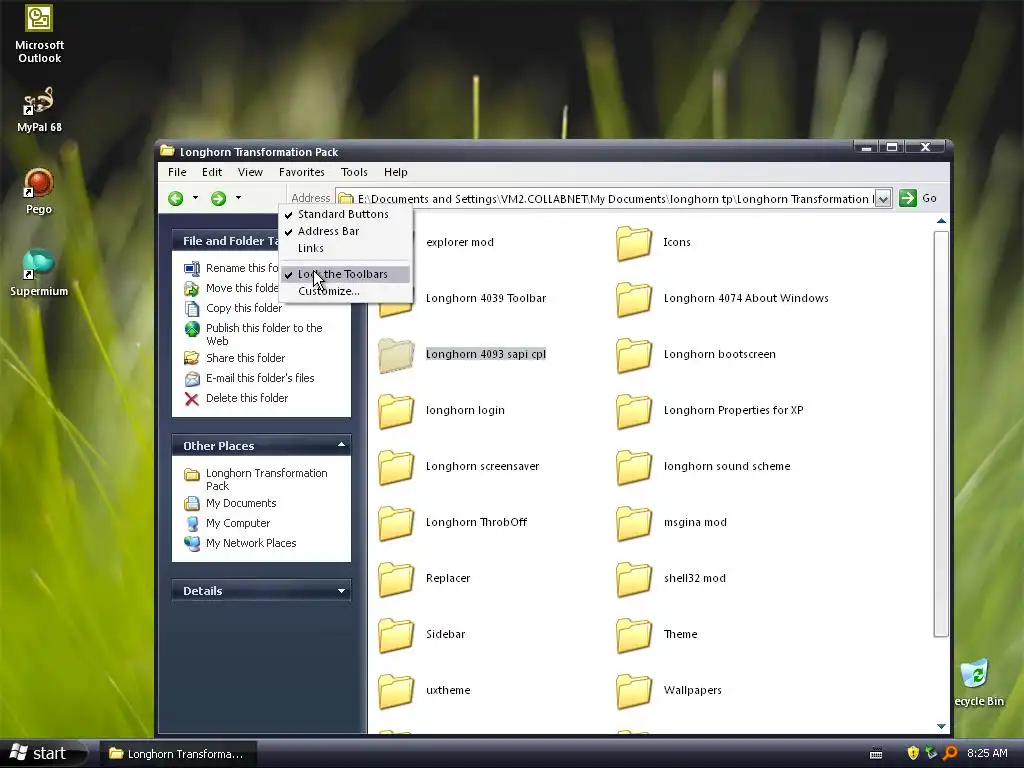The image size is (1024, 768).
Task: Expand the Address bar dropdown list
Action: [x=882, y=199]
